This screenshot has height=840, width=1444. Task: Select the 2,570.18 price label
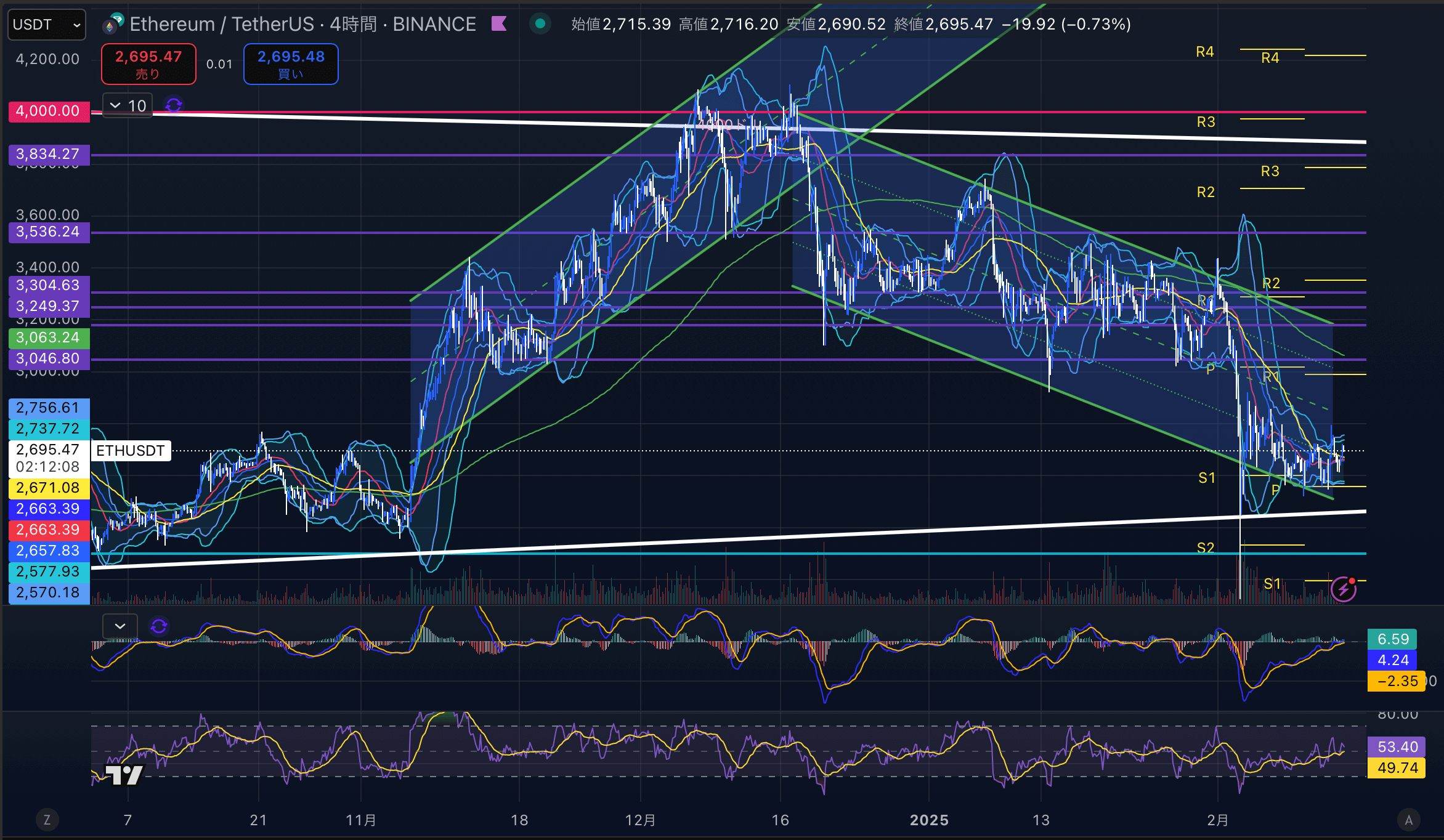pyautogui.click(x=49, y=593)
